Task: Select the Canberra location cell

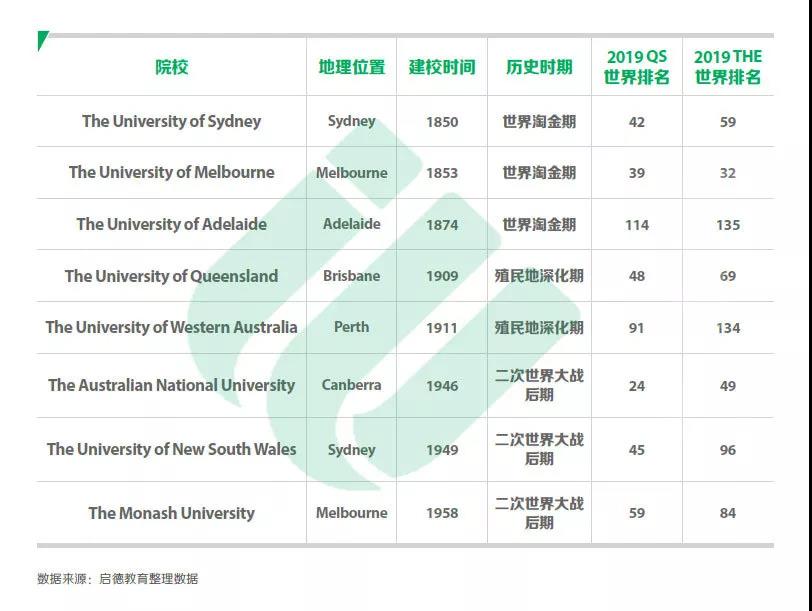Action: pos(351,385)
